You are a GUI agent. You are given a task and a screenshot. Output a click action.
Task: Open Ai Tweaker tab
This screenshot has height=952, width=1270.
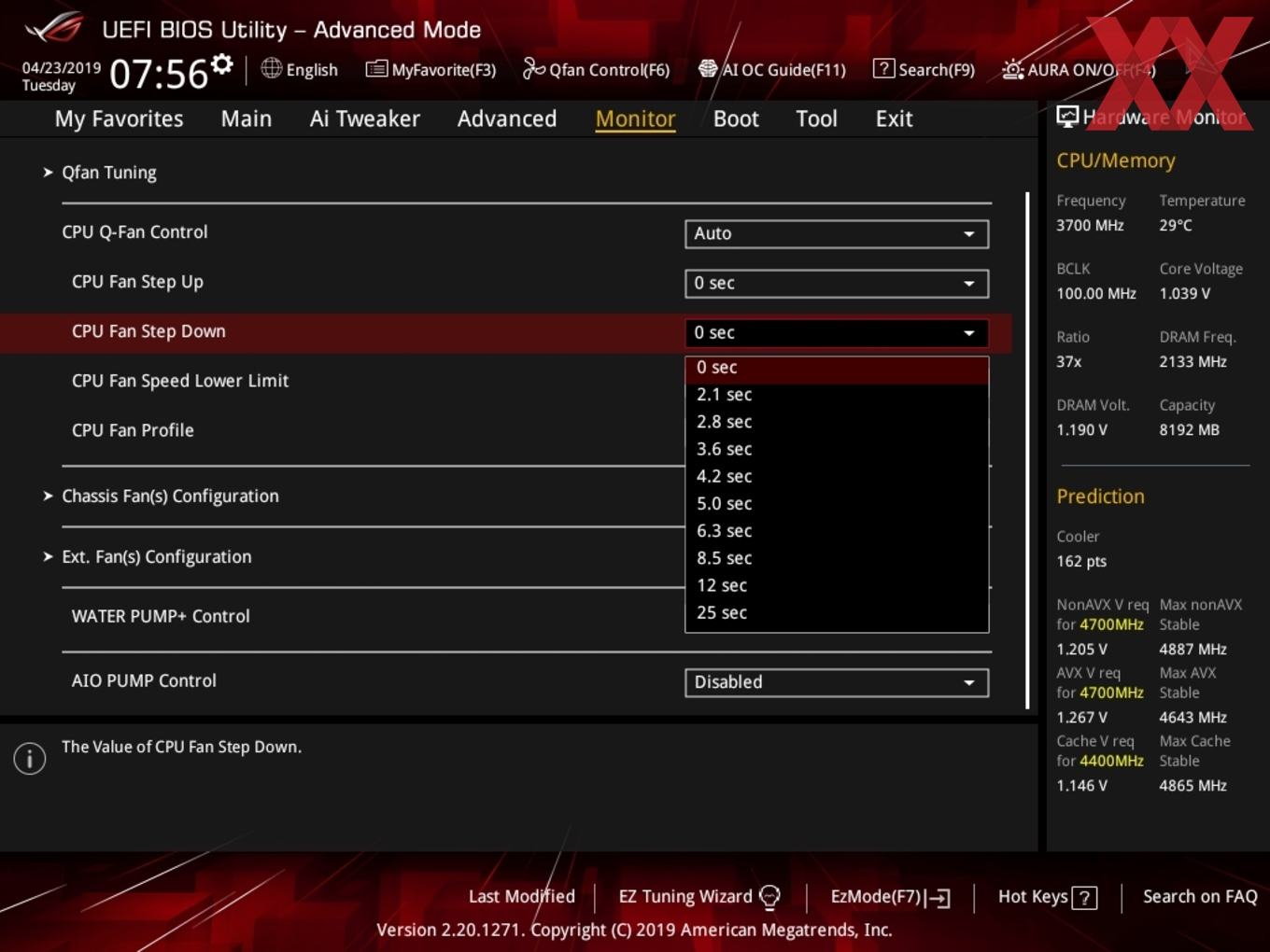pyautogui.click(x=365, y=119)
